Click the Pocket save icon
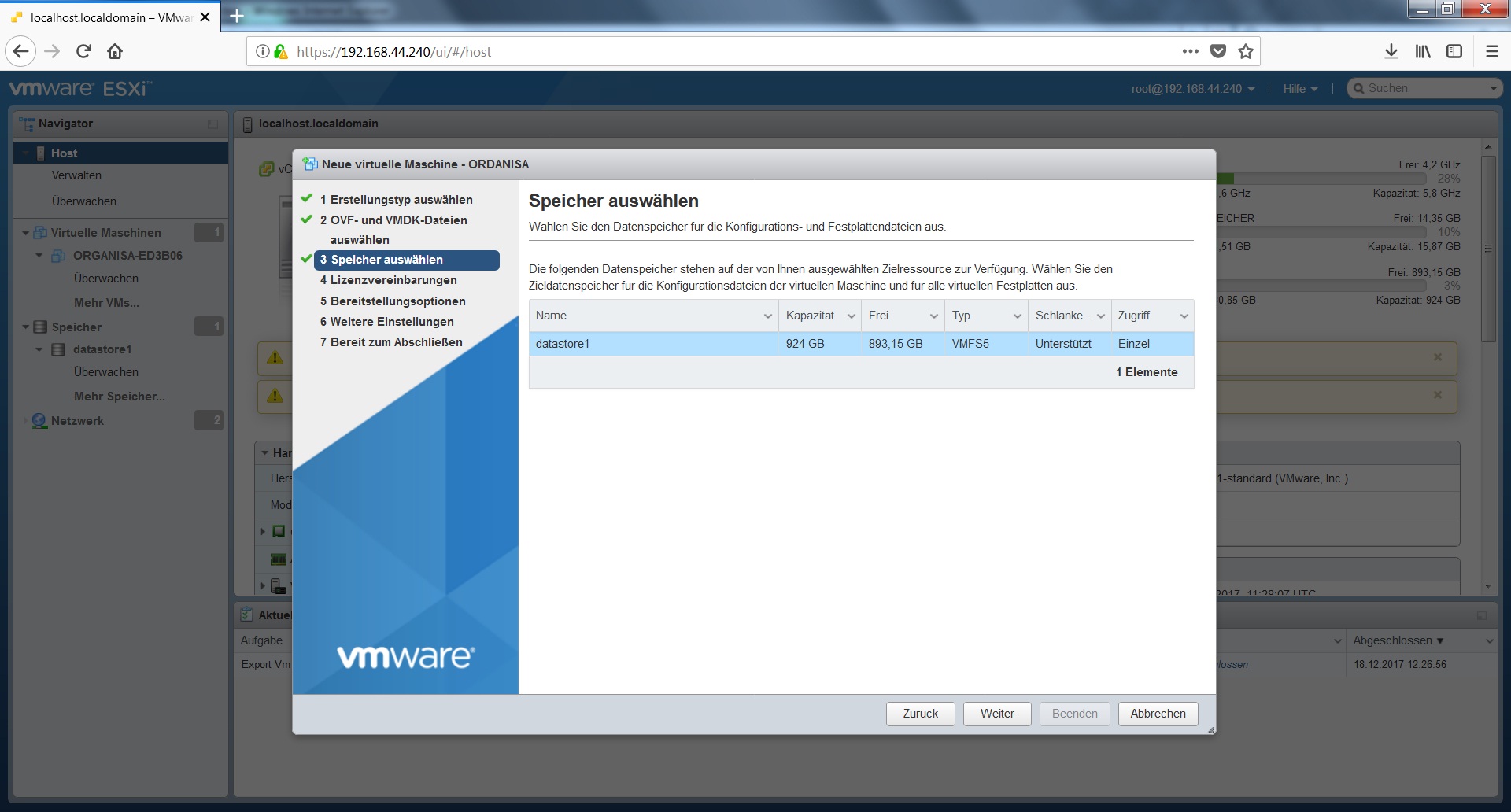The height and width of the screenshot is (812, 1511). (1217, 52)
